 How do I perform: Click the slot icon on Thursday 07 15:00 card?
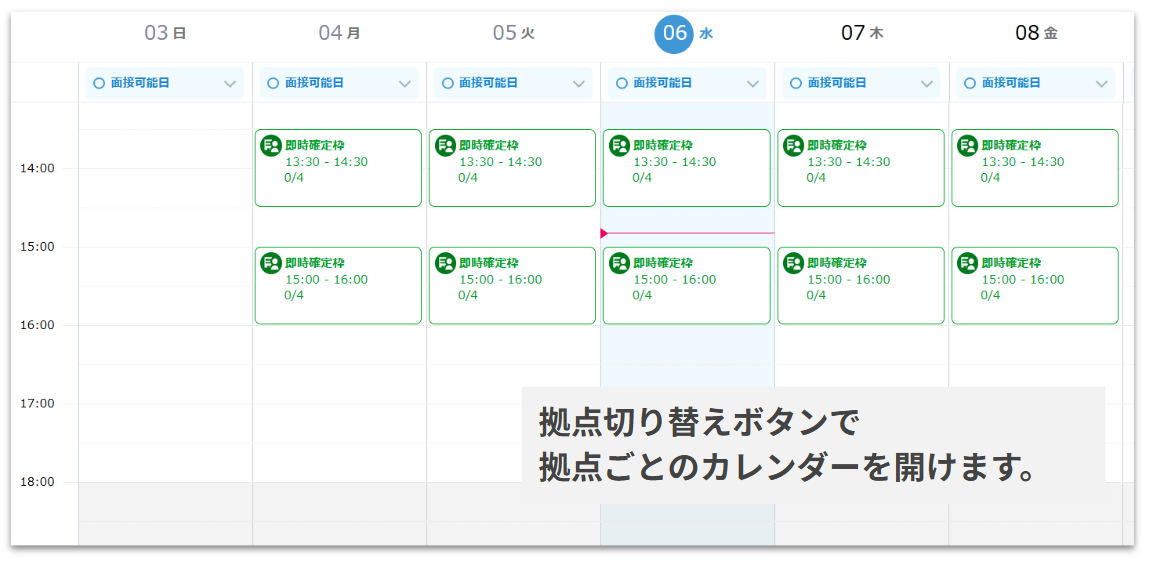(x=793, y=263)
